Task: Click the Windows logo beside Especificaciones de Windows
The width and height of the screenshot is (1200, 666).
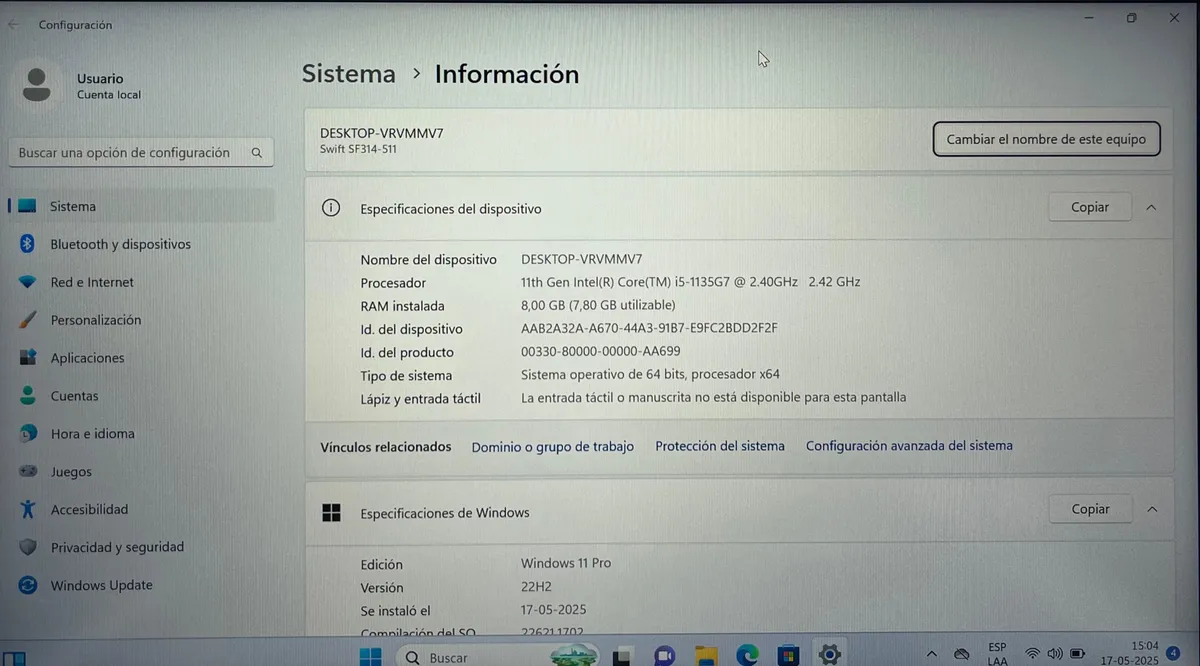Action: point(331,513)
